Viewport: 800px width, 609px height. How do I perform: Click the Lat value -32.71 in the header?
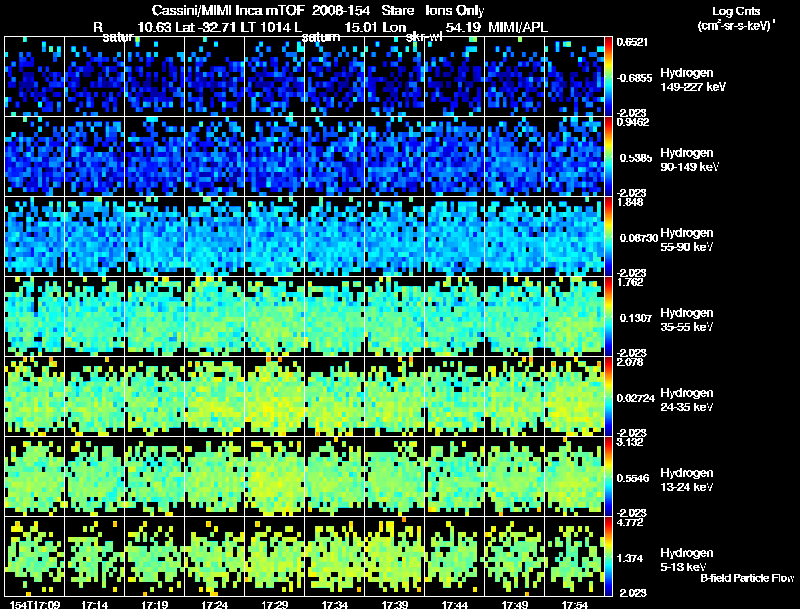(217, 27)
